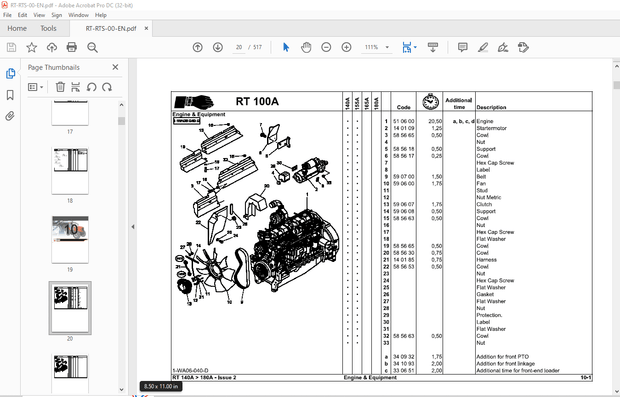Image resolution: width=620 pixels, height=397 pixels.
Task: Select page 20 thumbnail
Action: [70, 308]
